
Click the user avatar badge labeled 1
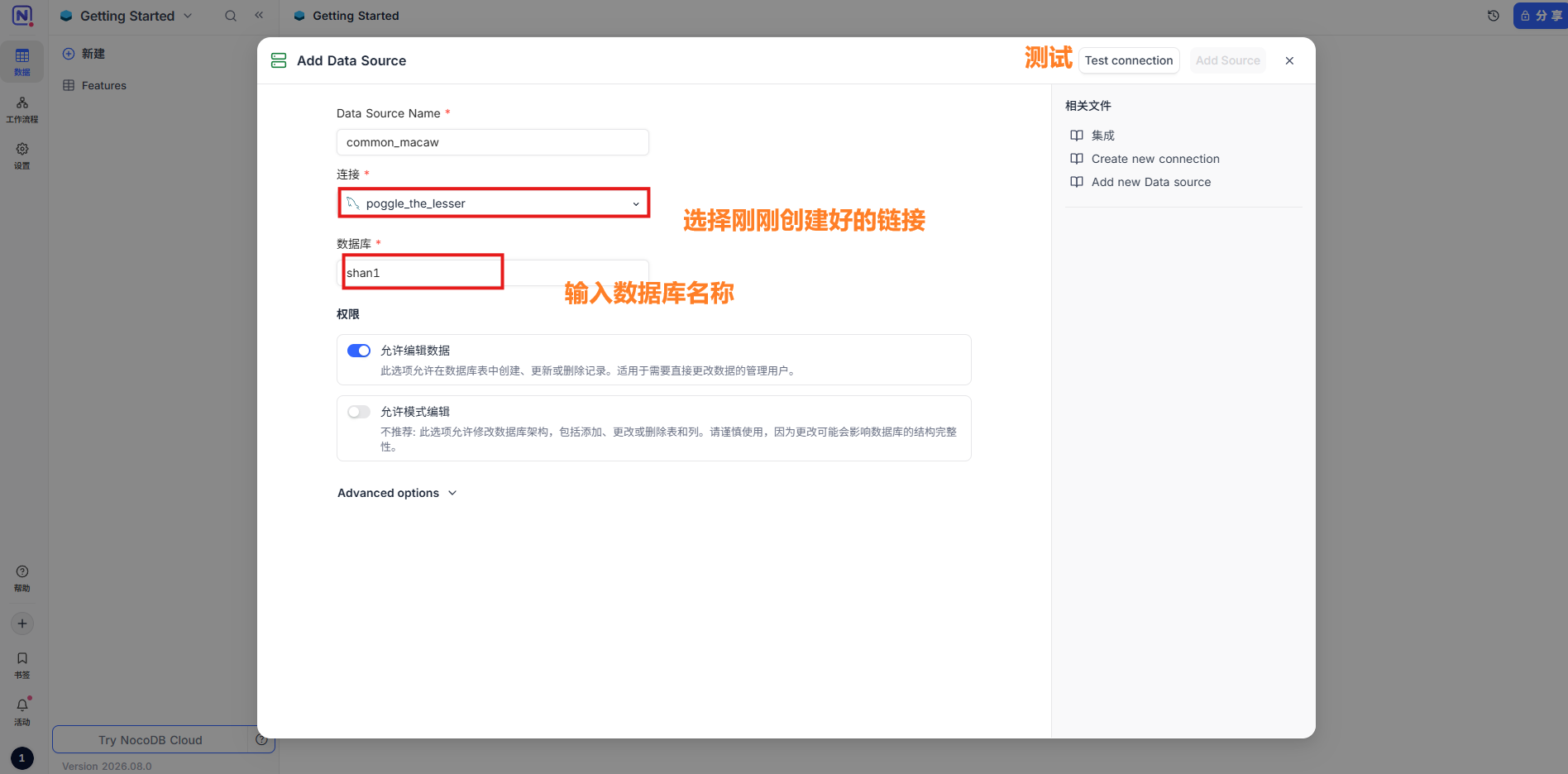coord(22,758)
